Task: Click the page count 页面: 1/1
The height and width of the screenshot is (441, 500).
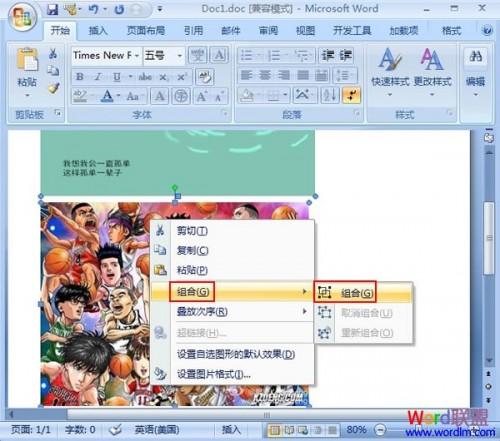Action: [30, 430]
